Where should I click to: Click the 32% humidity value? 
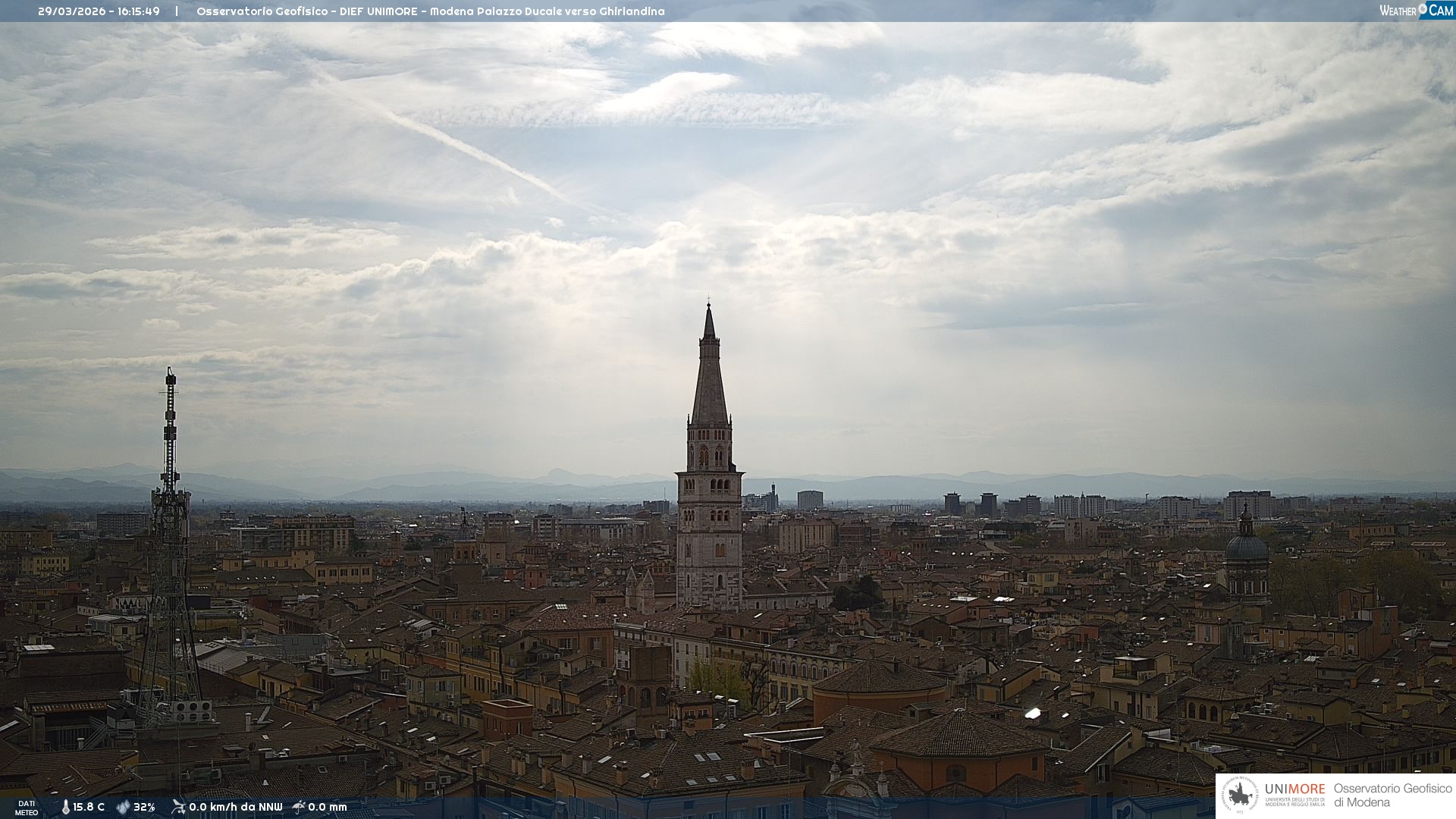pos(144,807)
